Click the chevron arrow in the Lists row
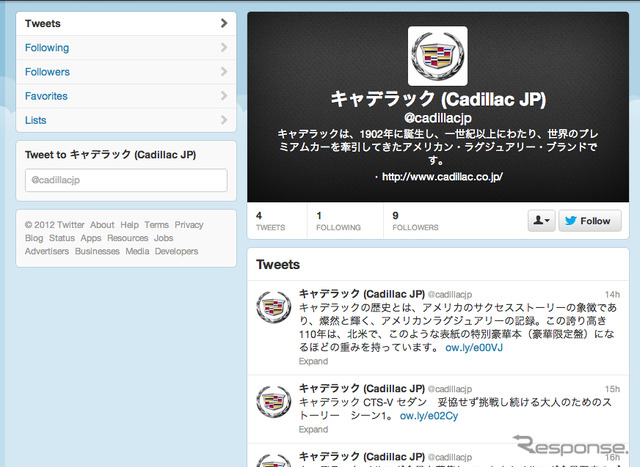 [x=224, y=120]
